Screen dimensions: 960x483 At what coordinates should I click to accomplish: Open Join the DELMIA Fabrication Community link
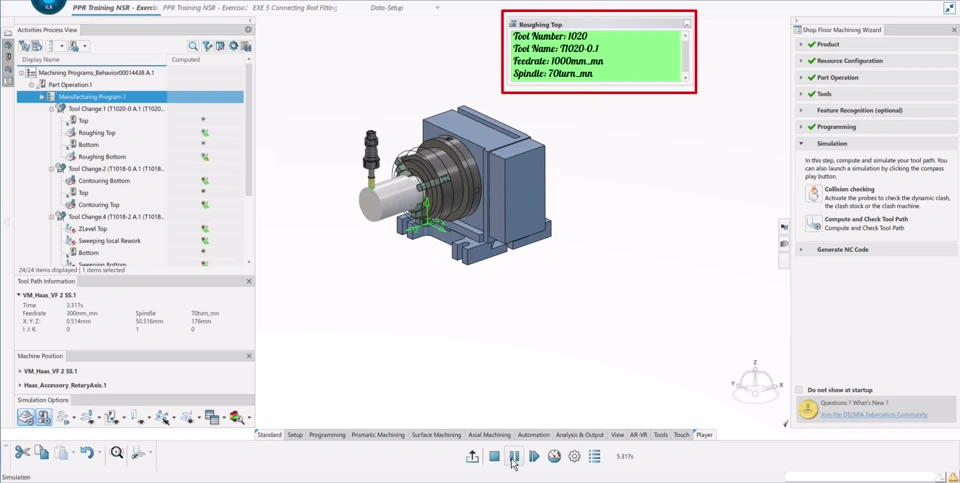874,414
